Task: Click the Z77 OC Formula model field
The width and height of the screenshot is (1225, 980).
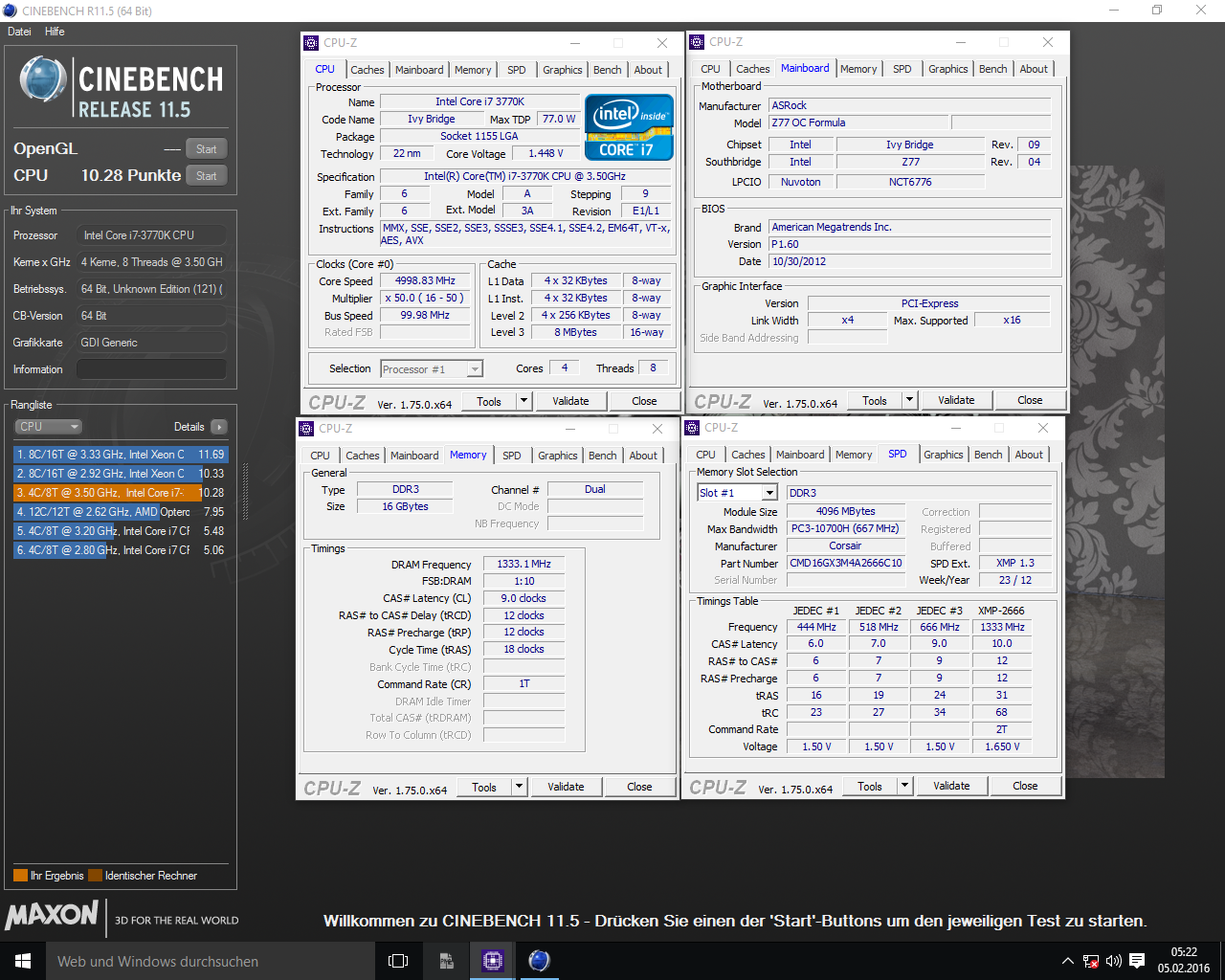Action: pyautogui.click(x=857, y=122)
